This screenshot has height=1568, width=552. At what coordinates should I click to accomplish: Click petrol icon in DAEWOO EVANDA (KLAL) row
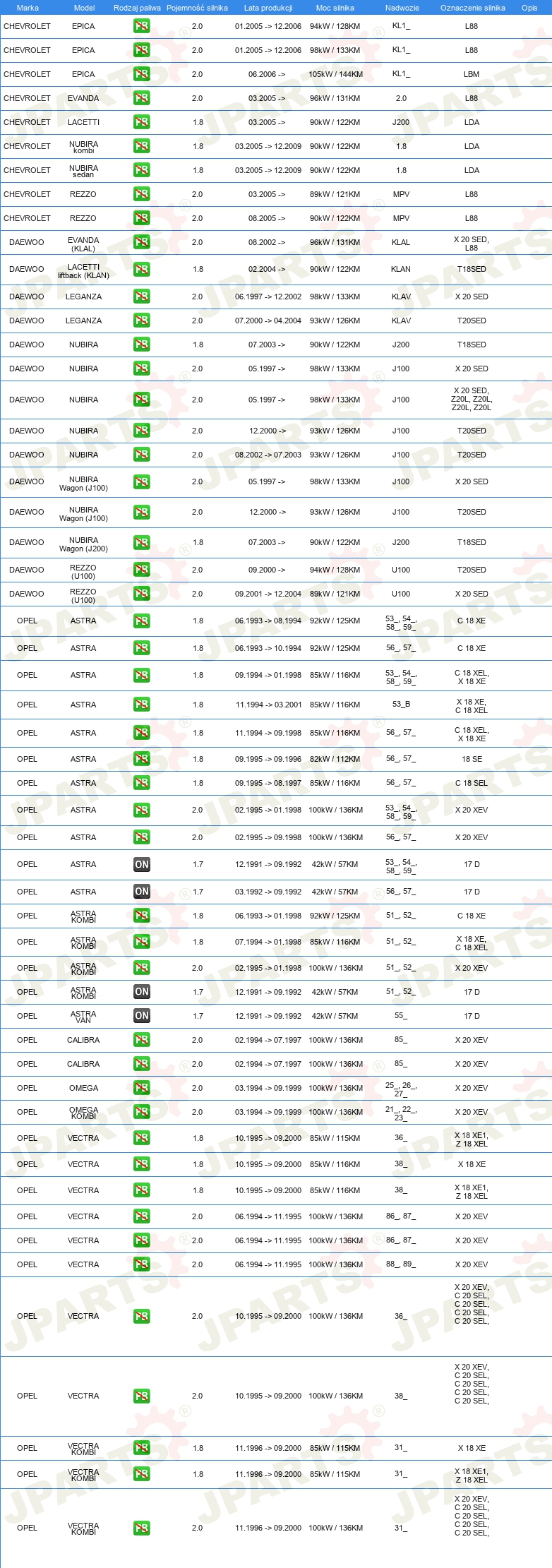141,242
